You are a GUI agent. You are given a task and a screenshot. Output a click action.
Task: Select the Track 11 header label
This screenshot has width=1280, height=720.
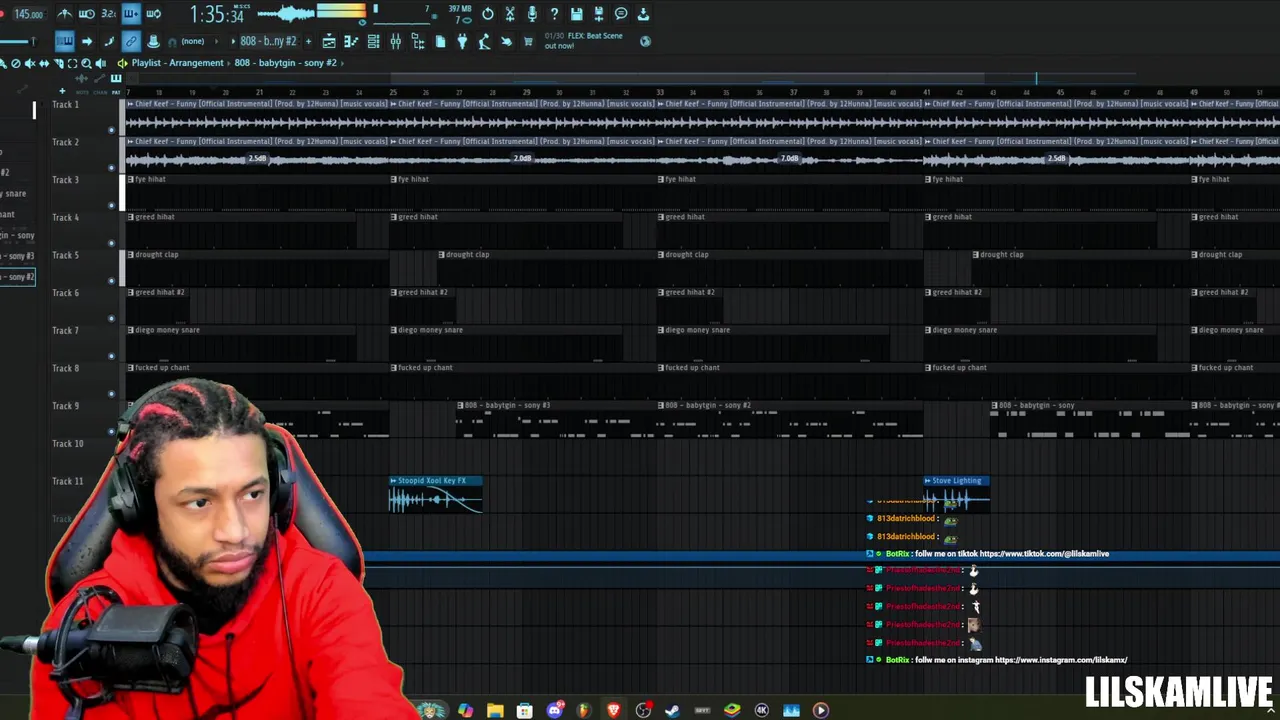point(68,481)
